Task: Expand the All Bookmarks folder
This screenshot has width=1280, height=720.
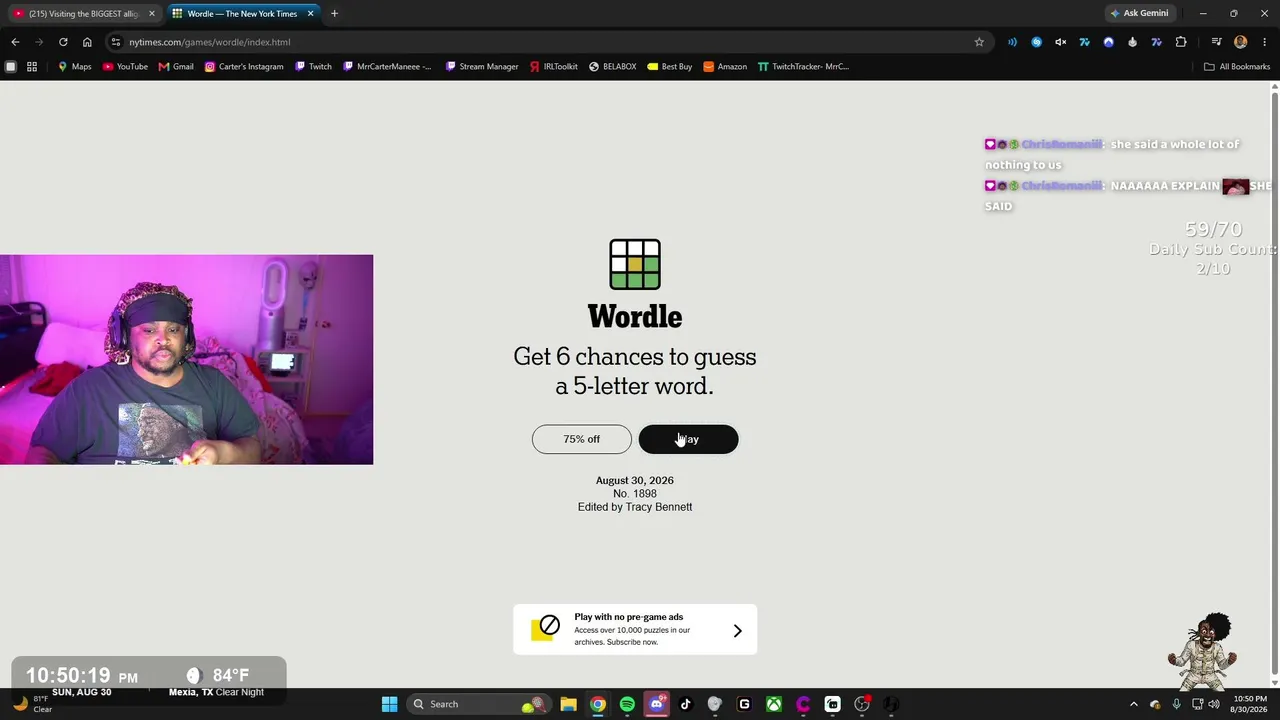Action: tap(1237, 67)
